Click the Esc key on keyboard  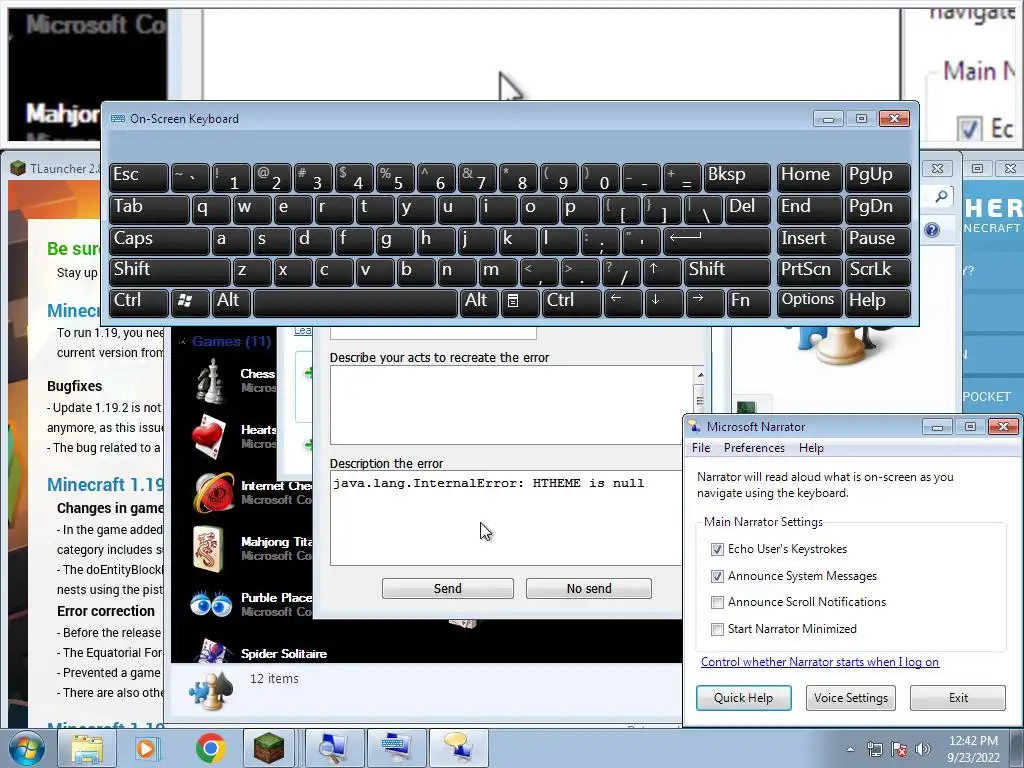pos(138,177)
